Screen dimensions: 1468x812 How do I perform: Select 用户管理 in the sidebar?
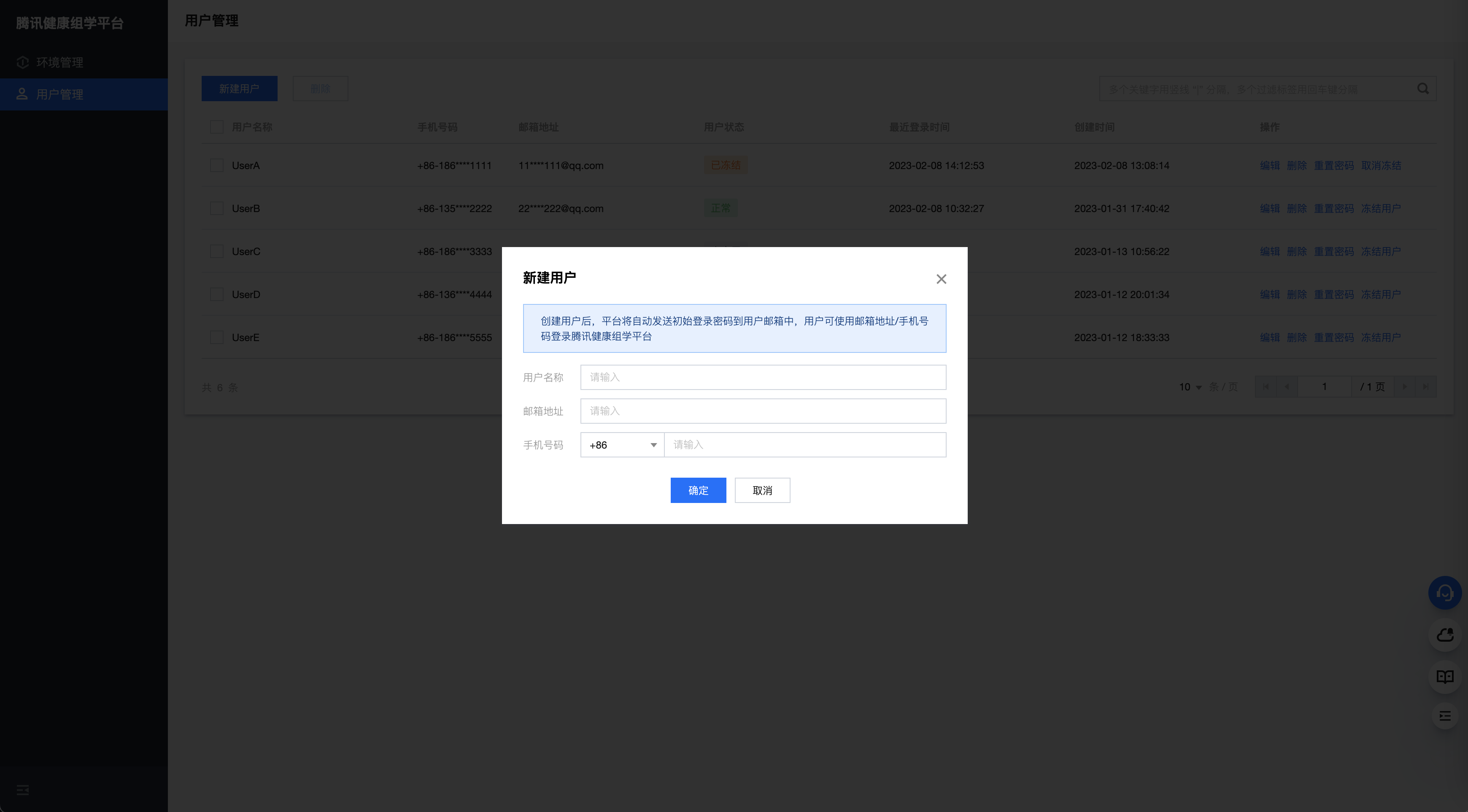tap(59, 94)
